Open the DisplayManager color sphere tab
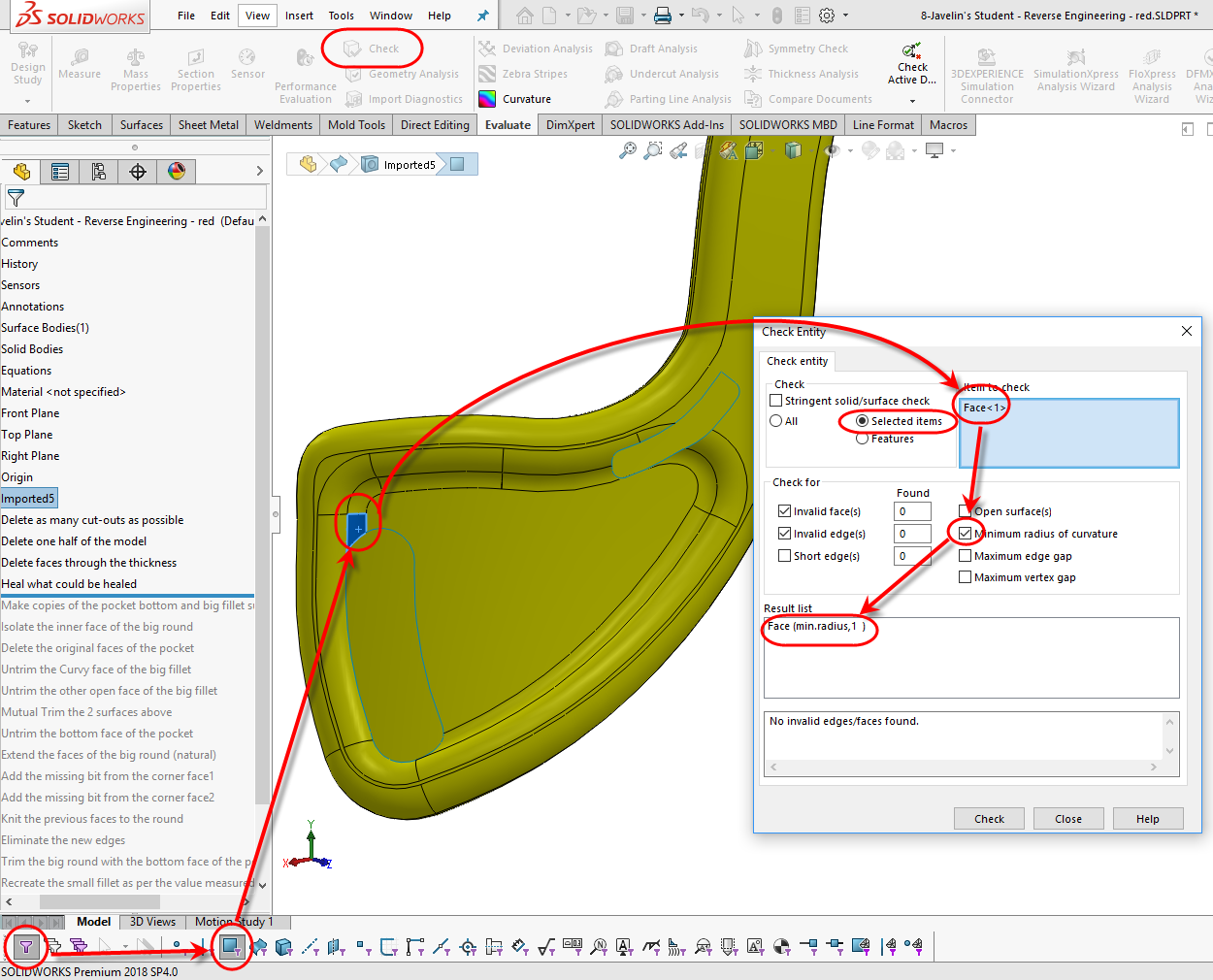 tap(177, 172)
